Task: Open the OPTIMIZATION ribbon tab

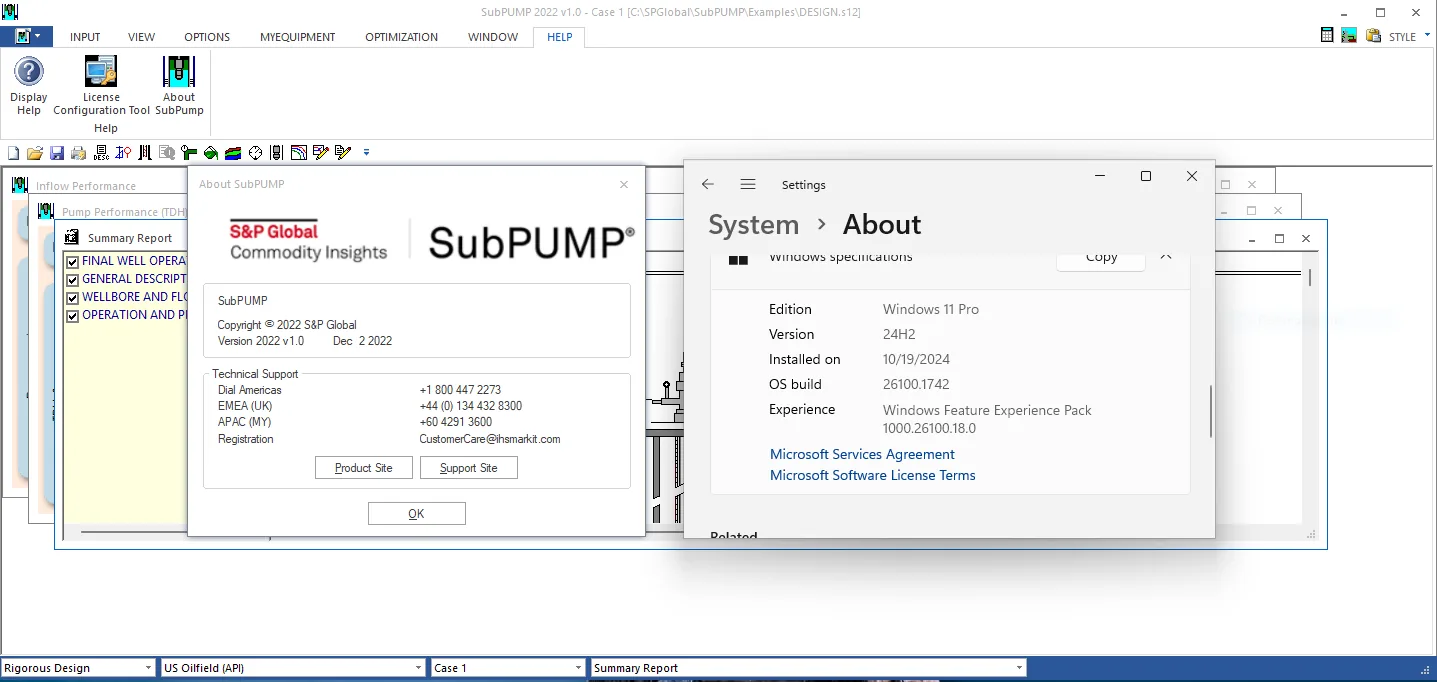Action: (x=401, y=37)
